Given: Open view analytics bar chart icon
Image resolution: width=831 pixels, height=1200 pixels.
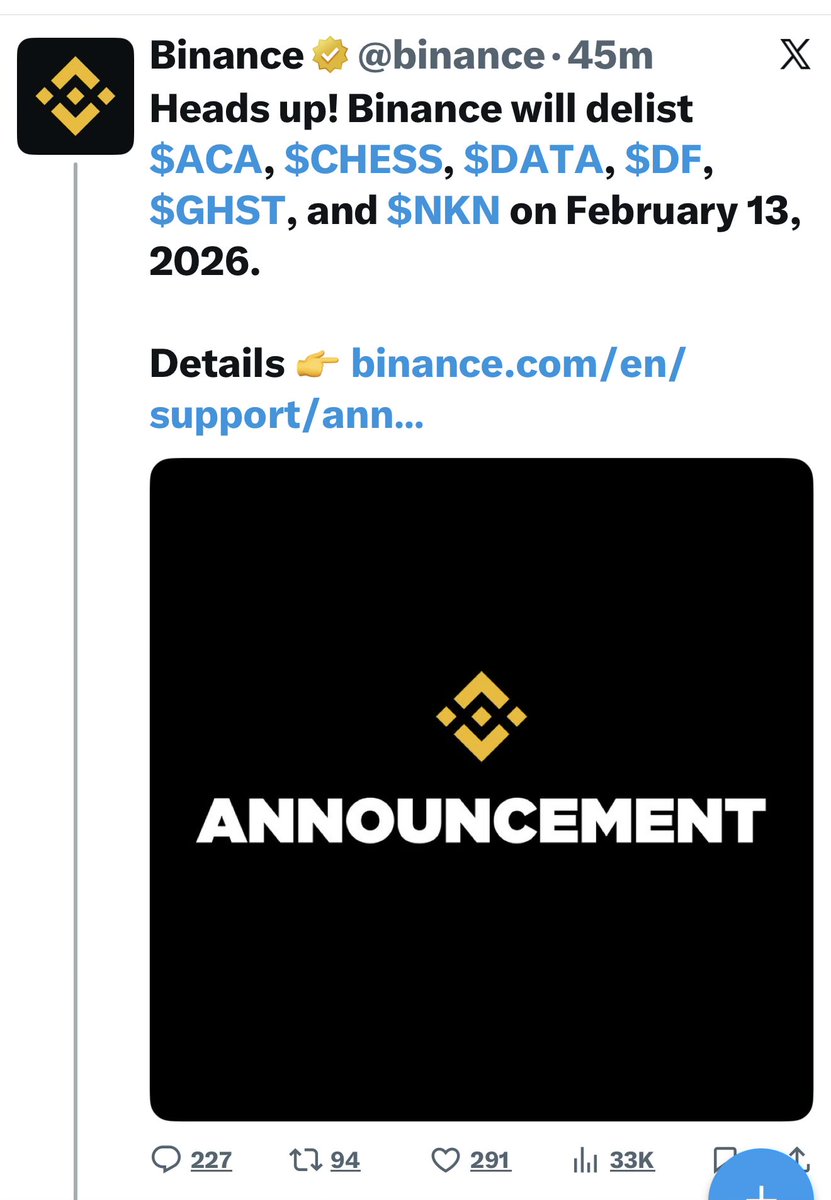Looking at the screenshot, I should tap(585, 1159).
